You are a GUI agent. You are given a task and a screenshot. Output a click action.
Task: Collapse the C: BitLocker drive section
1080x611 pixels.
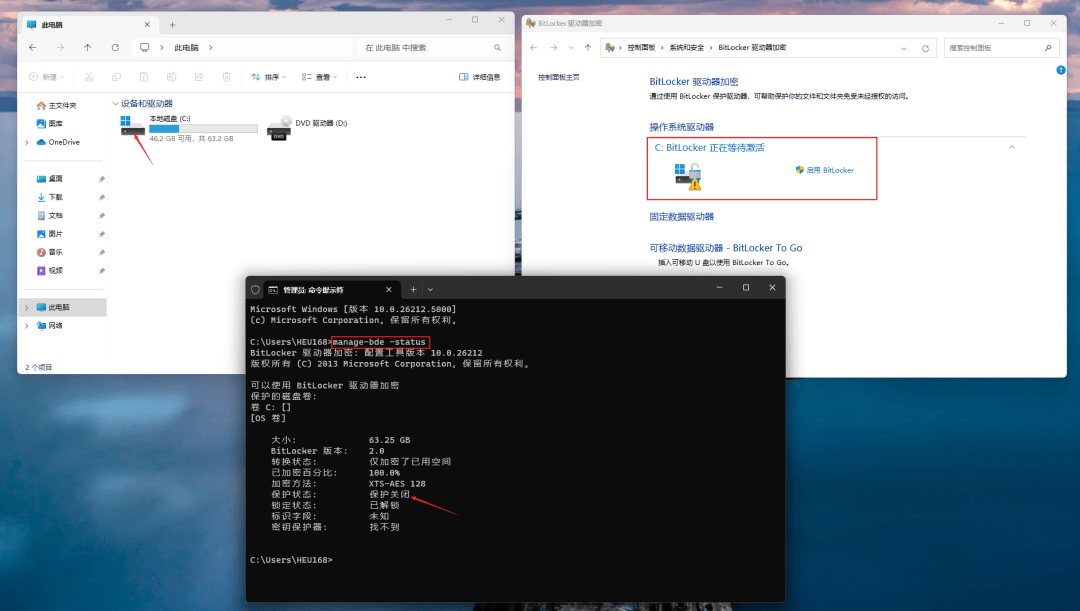pyautogui.click(x=1011, y=147)
